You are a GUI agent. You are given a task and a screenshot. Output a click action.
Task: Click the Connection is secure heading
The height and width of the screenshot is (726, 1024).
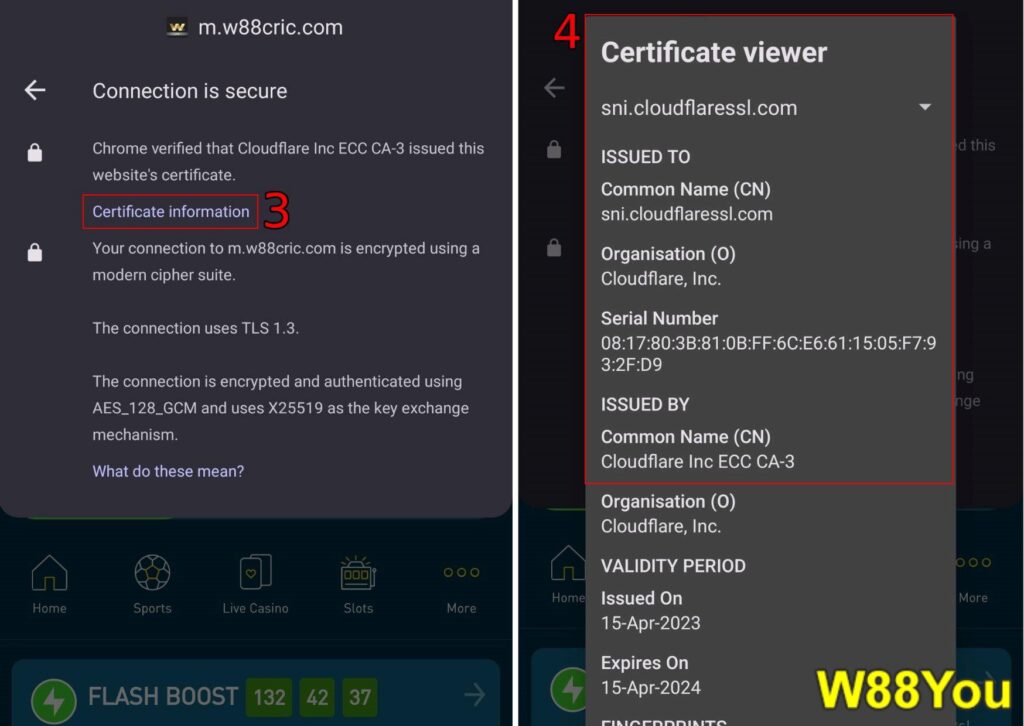[x=189, y=91]
